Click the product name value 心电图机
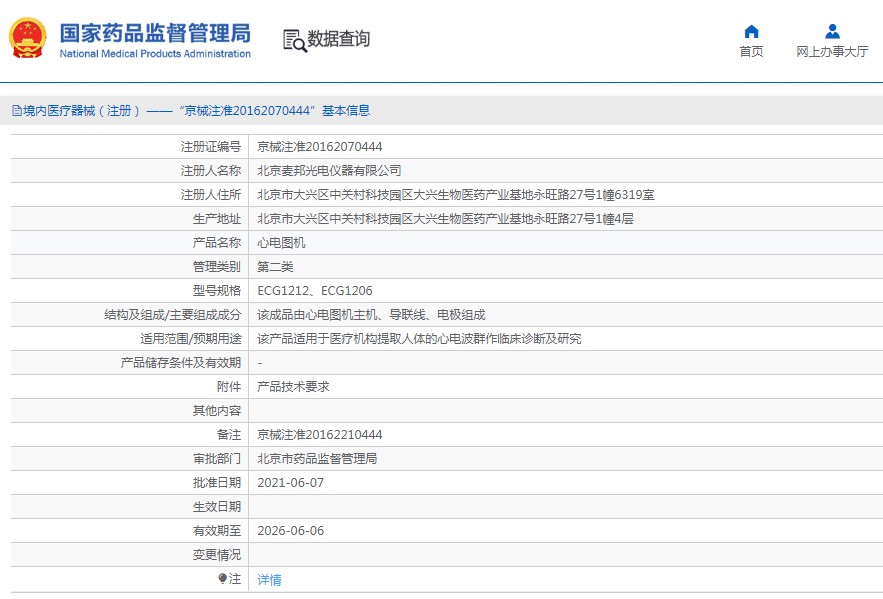Image resolution: width=883 pixels, height=599 pixels. pos(281,243)
